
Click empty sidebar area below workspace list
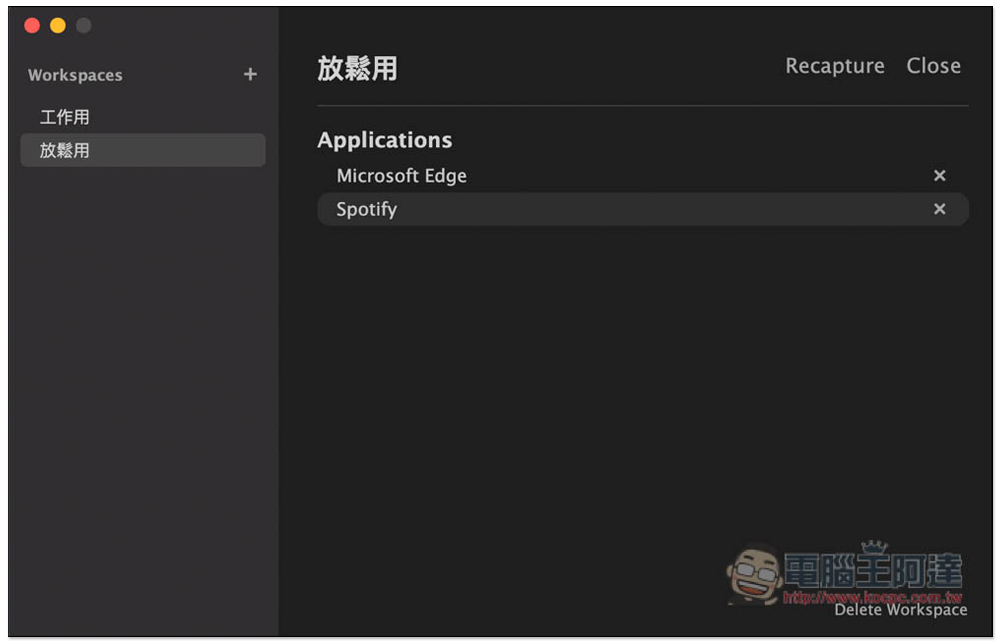(x=143, y=395)
